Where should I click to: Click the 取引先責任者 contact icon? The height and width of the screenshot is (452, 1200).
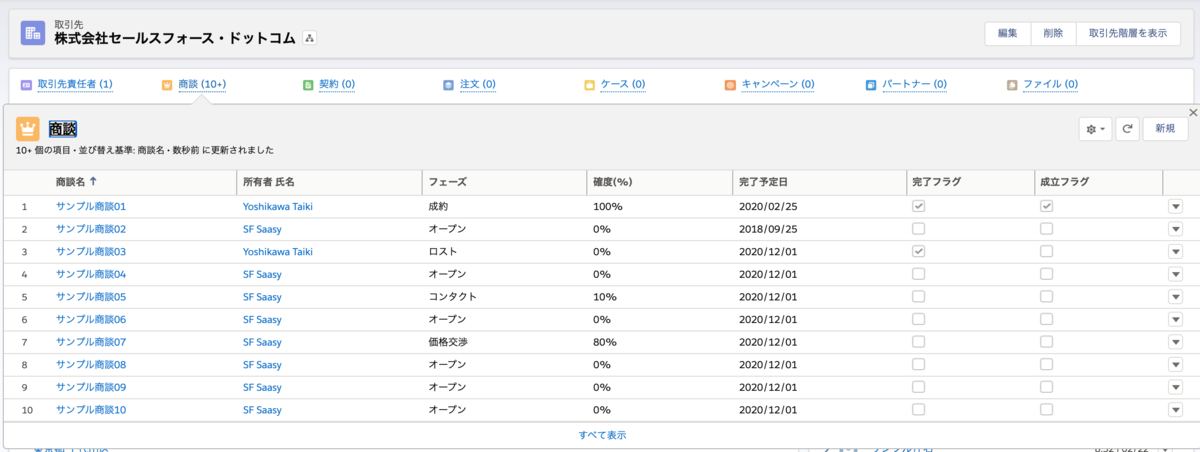click(x=26, y=85)
